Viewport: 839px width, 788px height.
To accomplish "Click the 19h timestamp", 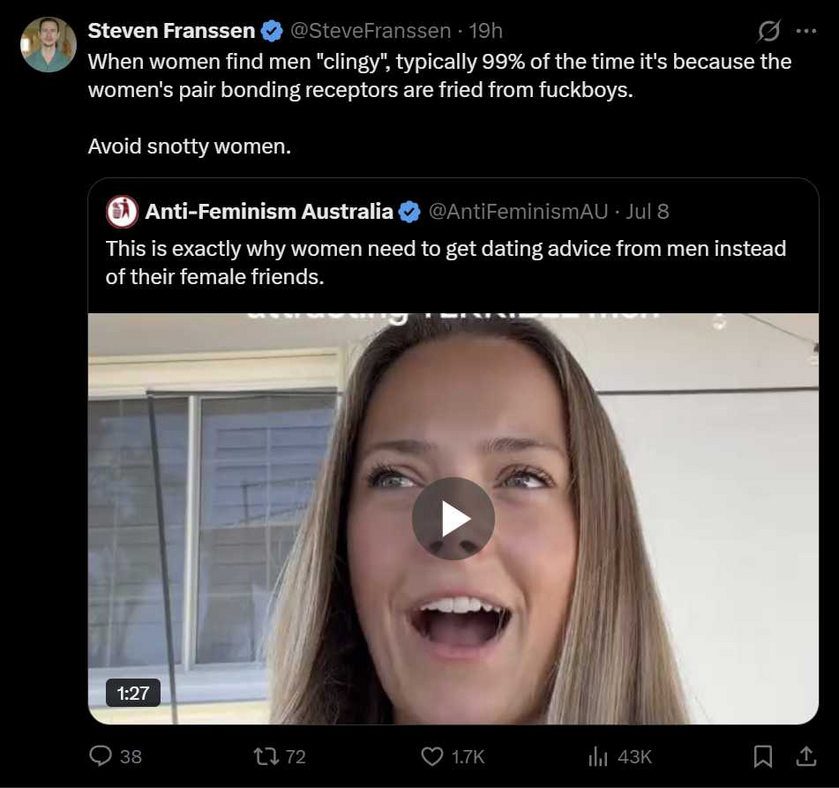I will click(486, 31).
